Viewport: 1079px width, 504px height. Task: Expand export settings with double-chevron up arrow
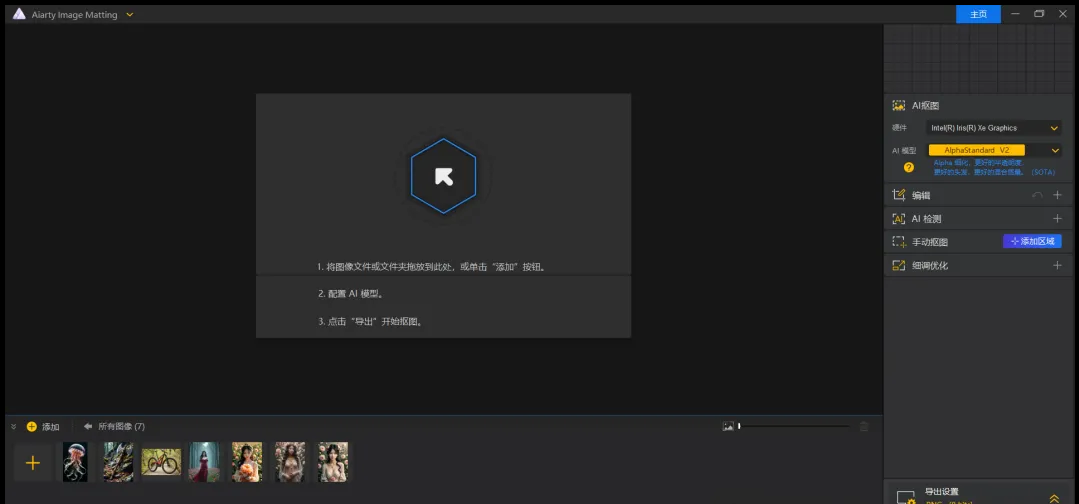(x=1054, y=498)
